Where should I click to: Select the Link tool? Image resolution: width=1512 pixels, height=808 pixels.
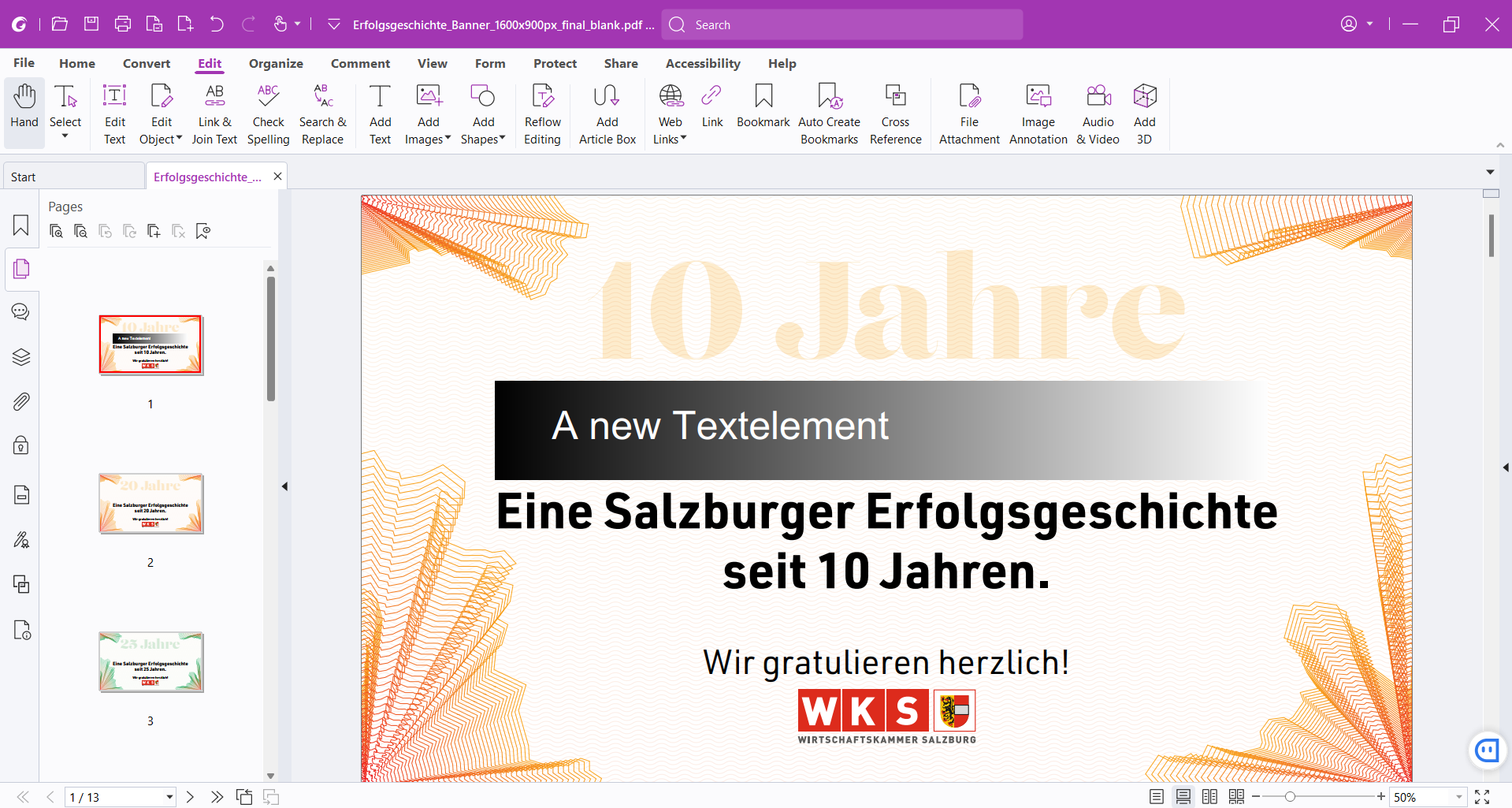coord(712,105)
